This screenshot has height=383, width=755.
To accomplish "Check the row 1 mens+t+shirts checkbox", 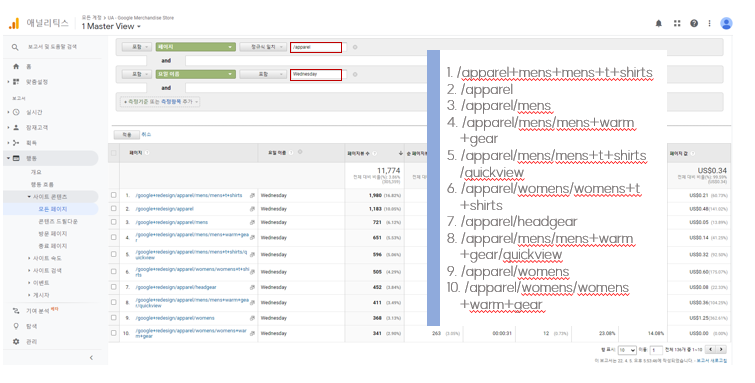I will [114, 195].
